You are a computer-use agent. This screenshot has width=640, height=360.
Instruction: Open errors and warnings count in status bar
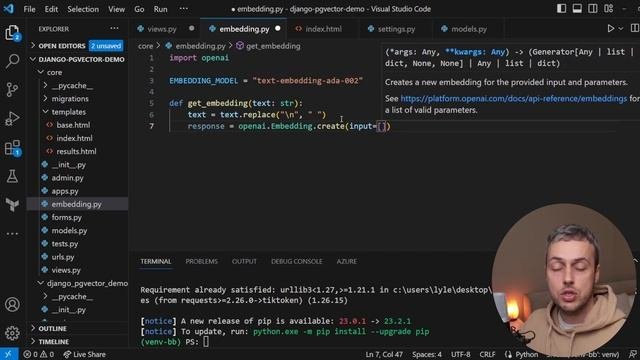point(38,354)
